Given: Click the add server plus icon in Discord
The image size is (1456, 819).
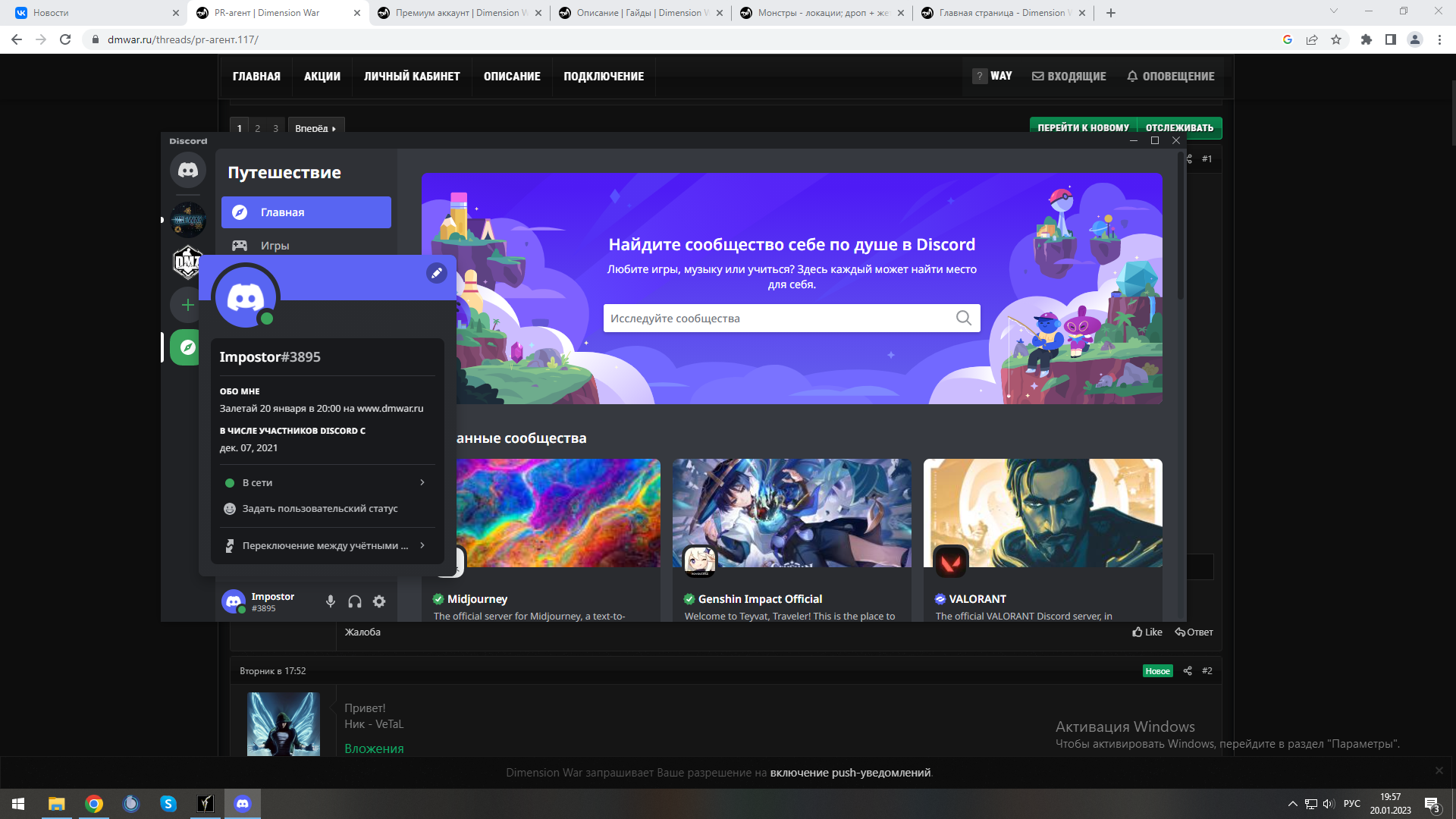Looking at the screenshot, I should pos(188,305).
